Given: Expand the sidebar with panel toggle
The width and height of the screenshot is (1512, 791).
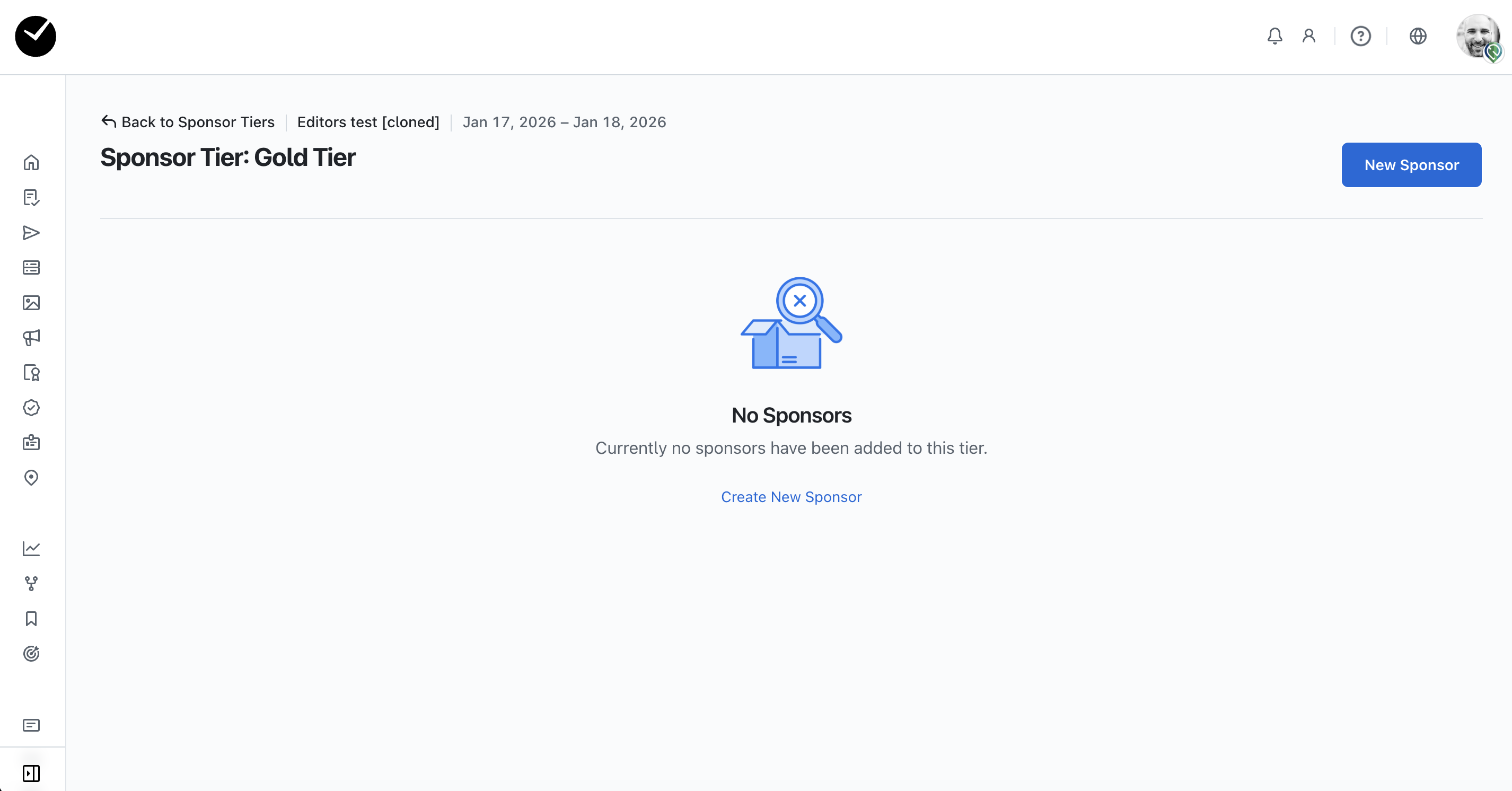Looking at the screenshot, I should pyautogui.click(x=31, y=774).
